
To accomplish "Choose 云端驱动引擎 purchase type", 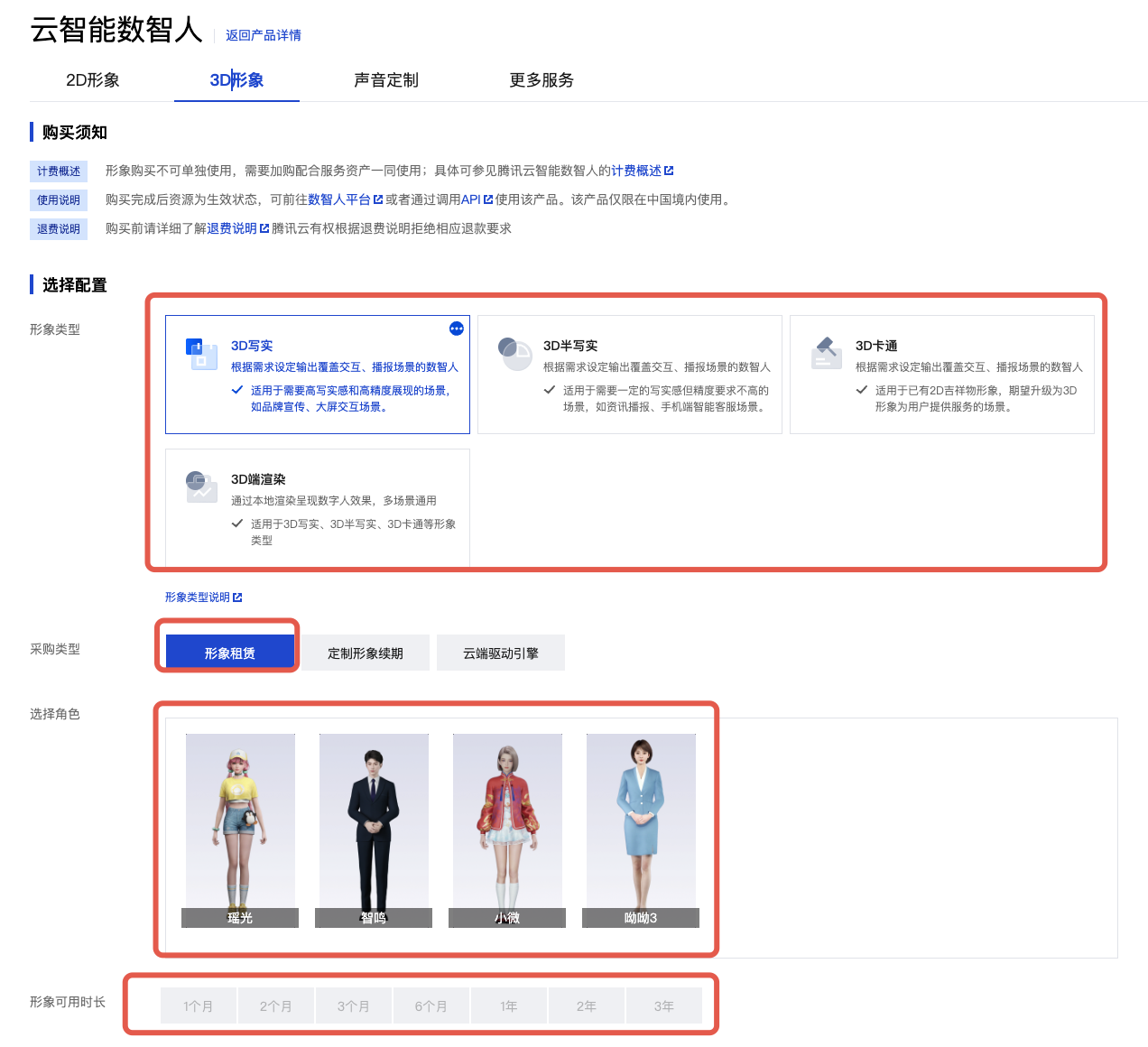I will pos(501,653).
